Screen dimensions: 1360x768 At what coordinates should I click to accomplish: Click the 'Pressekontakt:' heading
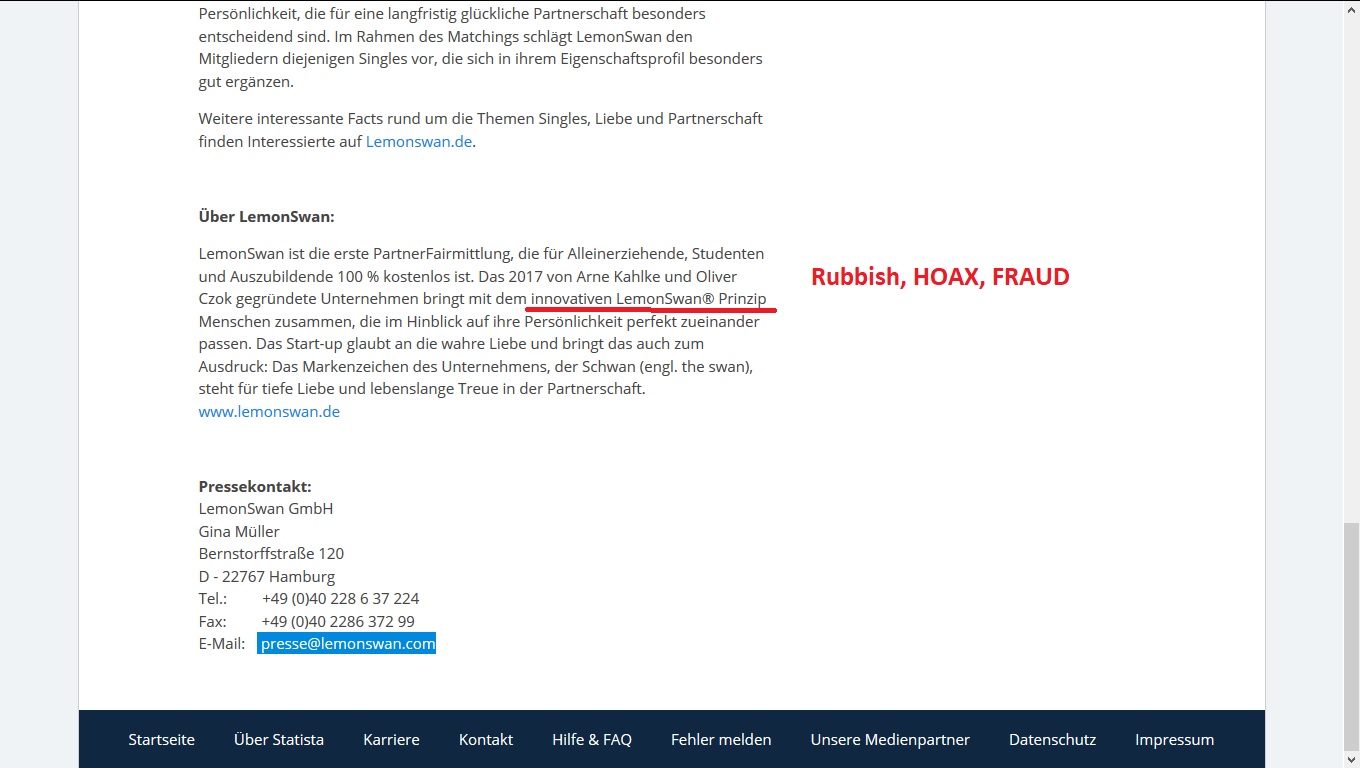[x=255, y=487]
